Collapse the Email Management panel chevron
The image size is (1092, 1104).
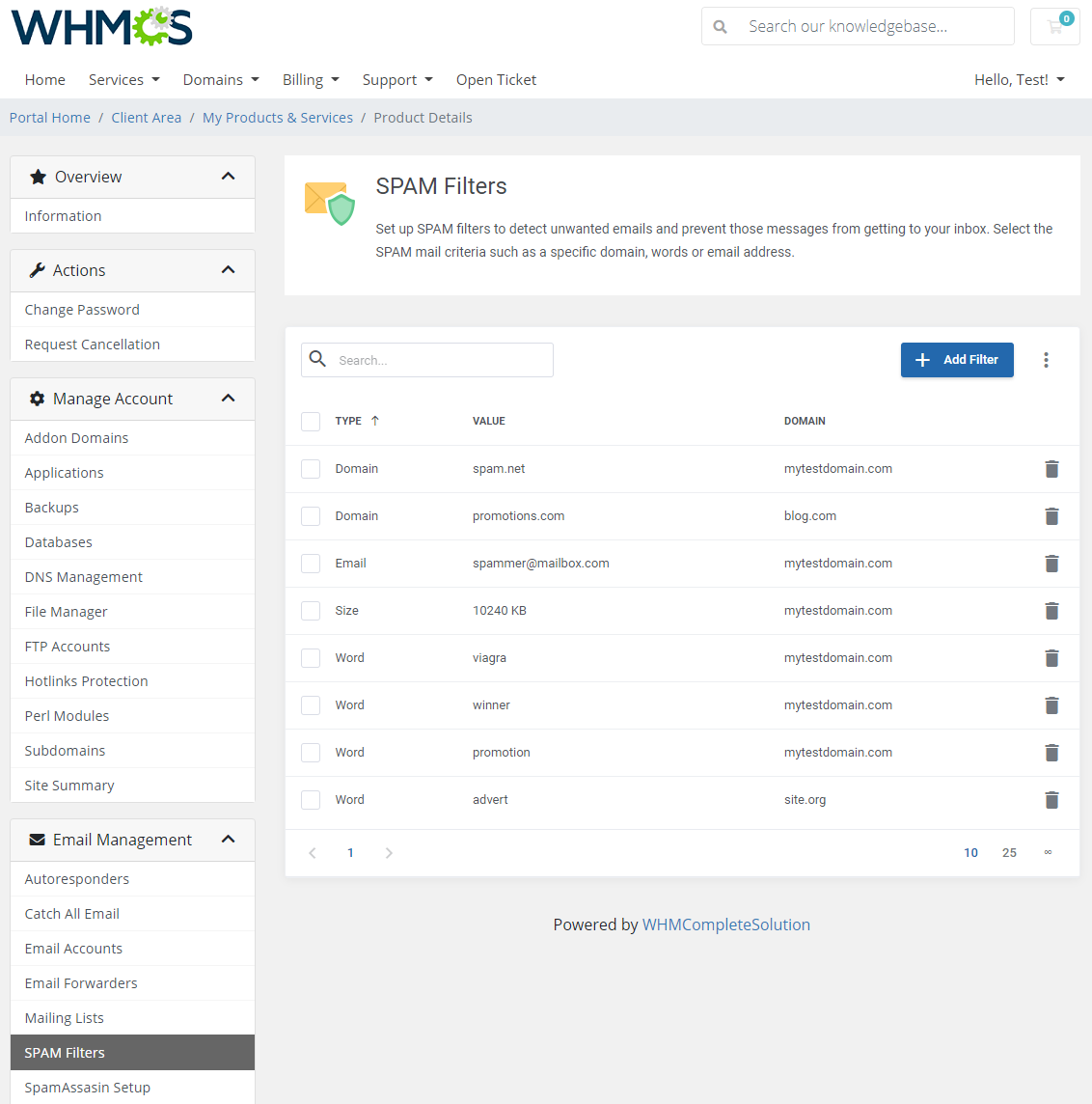coord(228,839)
